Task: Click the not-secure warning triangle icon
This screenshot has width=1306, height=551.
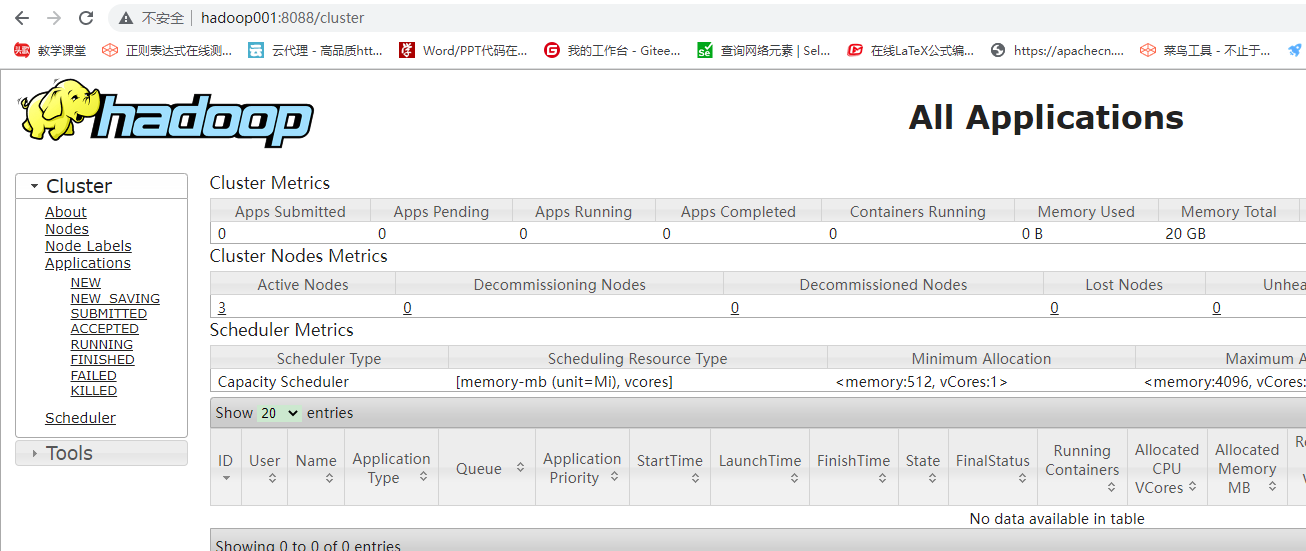Action: [125, 18]
